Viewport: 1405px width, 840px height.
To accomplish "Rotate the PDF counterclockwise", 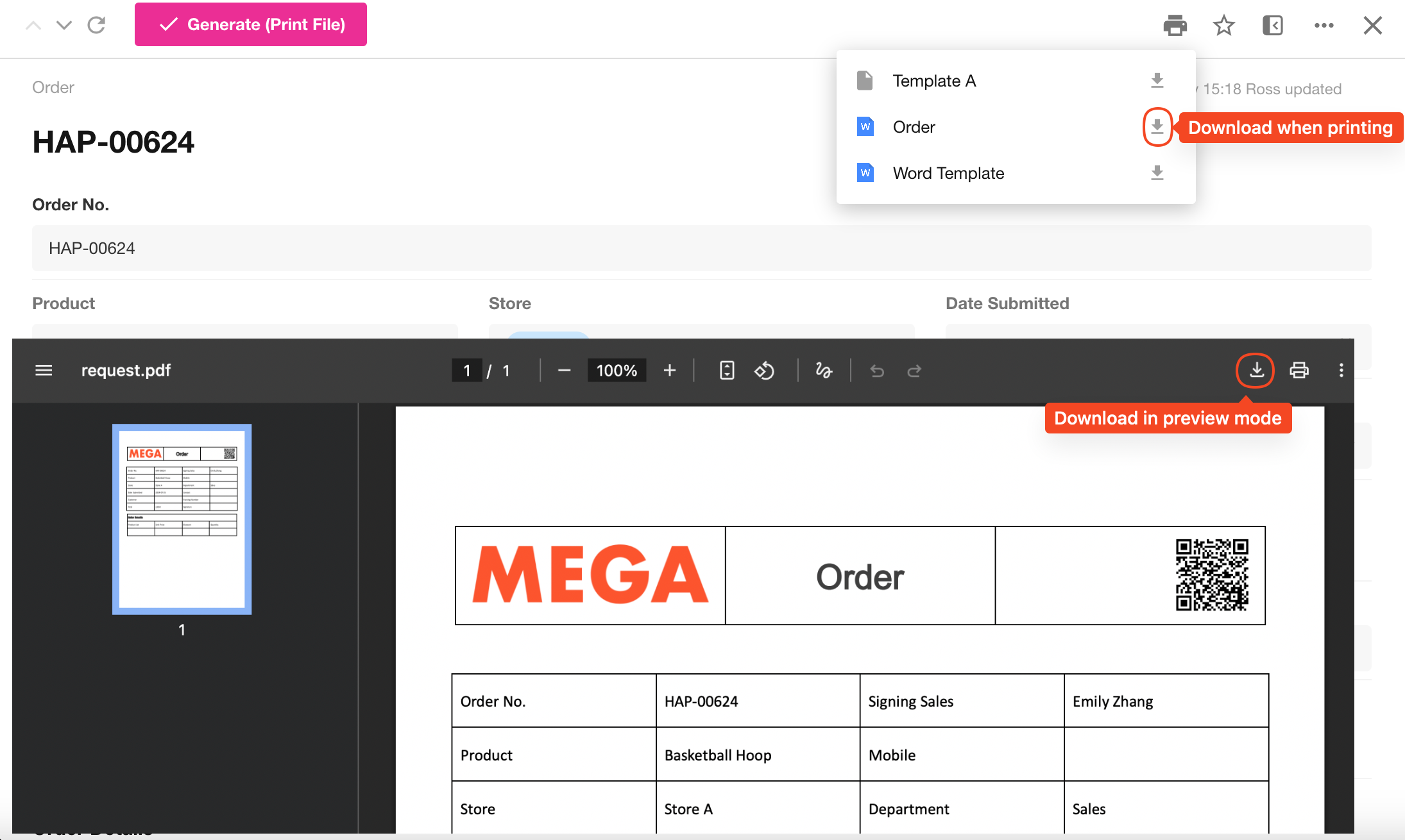I will coord(764,371).
